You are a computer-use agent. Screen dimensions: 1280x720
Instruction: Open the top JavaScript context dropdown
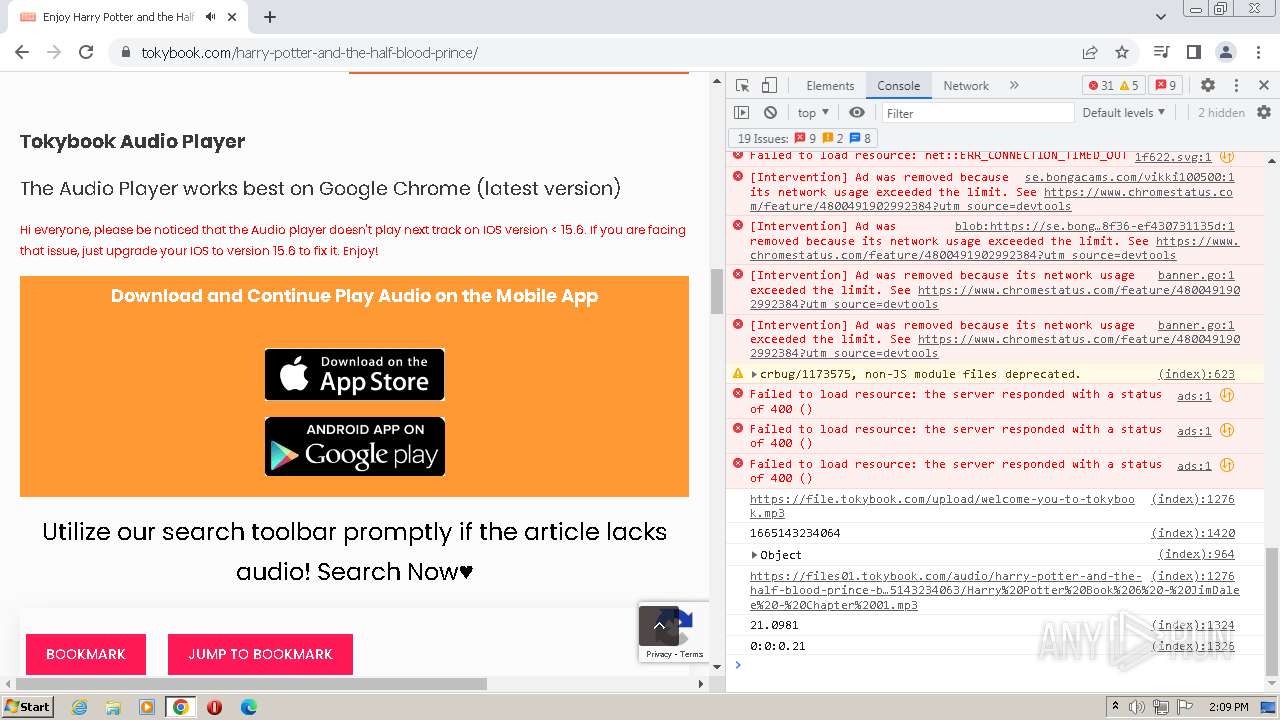[x=813, y=113]
